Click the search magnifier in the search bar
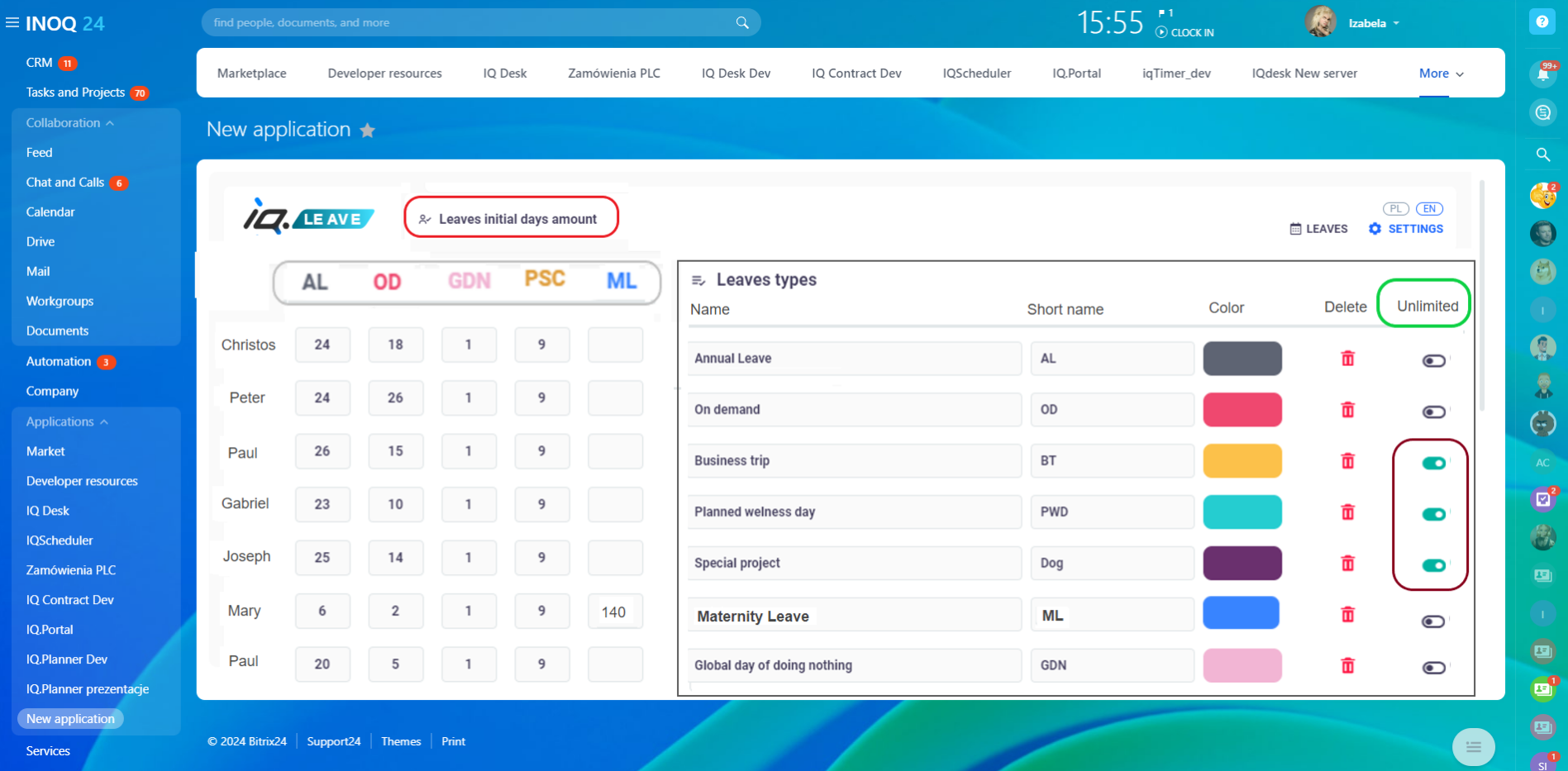 tap(742, 22)
